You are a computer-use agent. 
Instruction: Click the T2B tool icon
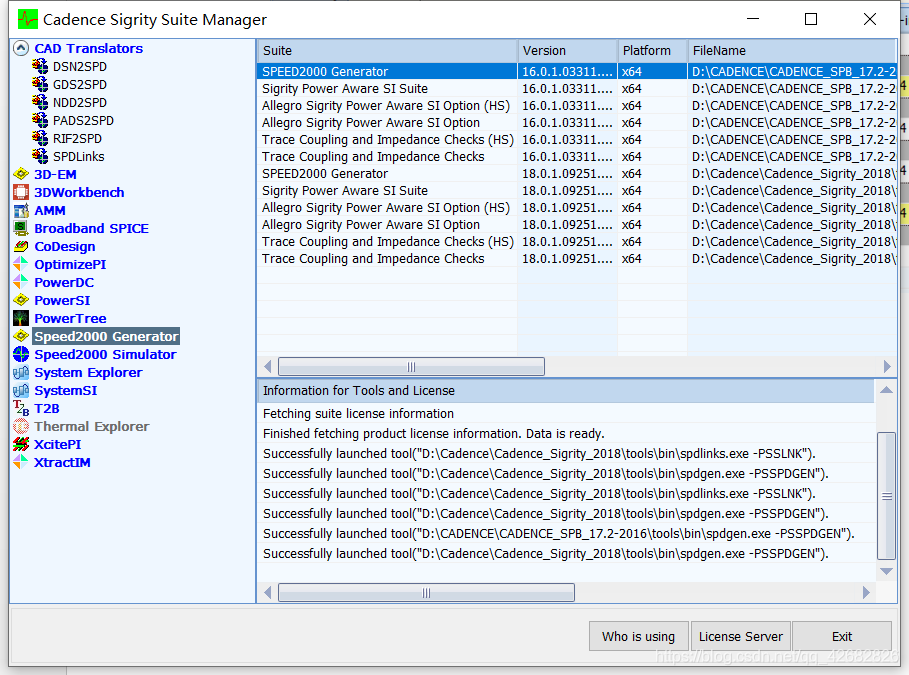[x=21, y=408]
